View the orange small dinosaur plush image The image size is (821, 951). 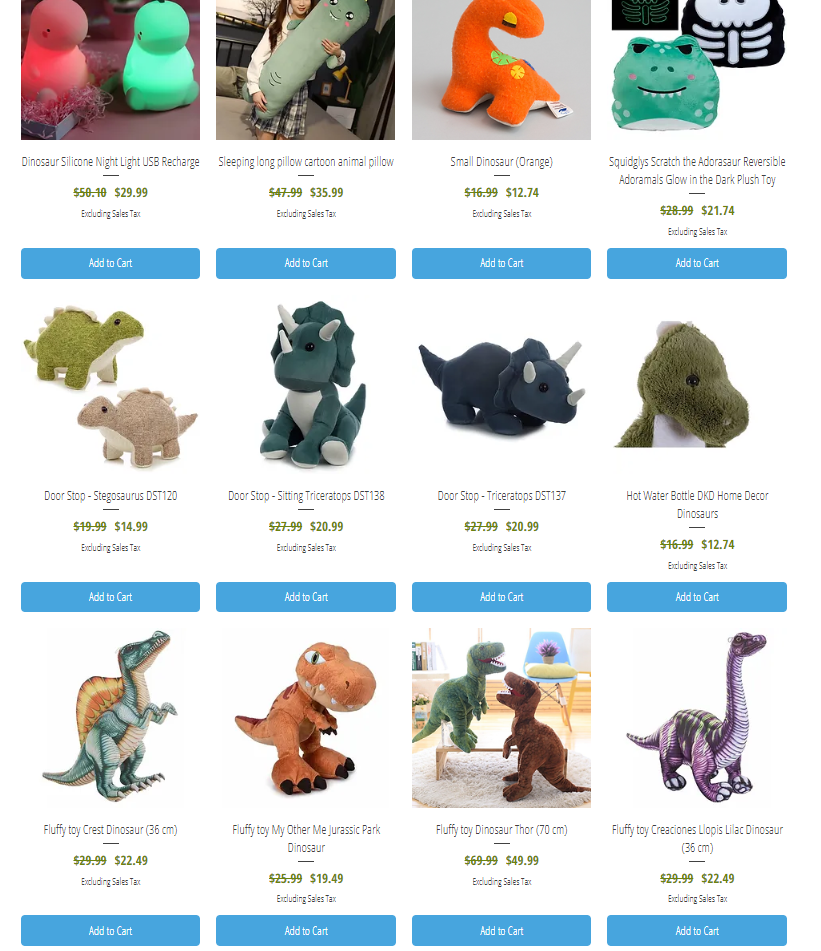coord(501,70)
